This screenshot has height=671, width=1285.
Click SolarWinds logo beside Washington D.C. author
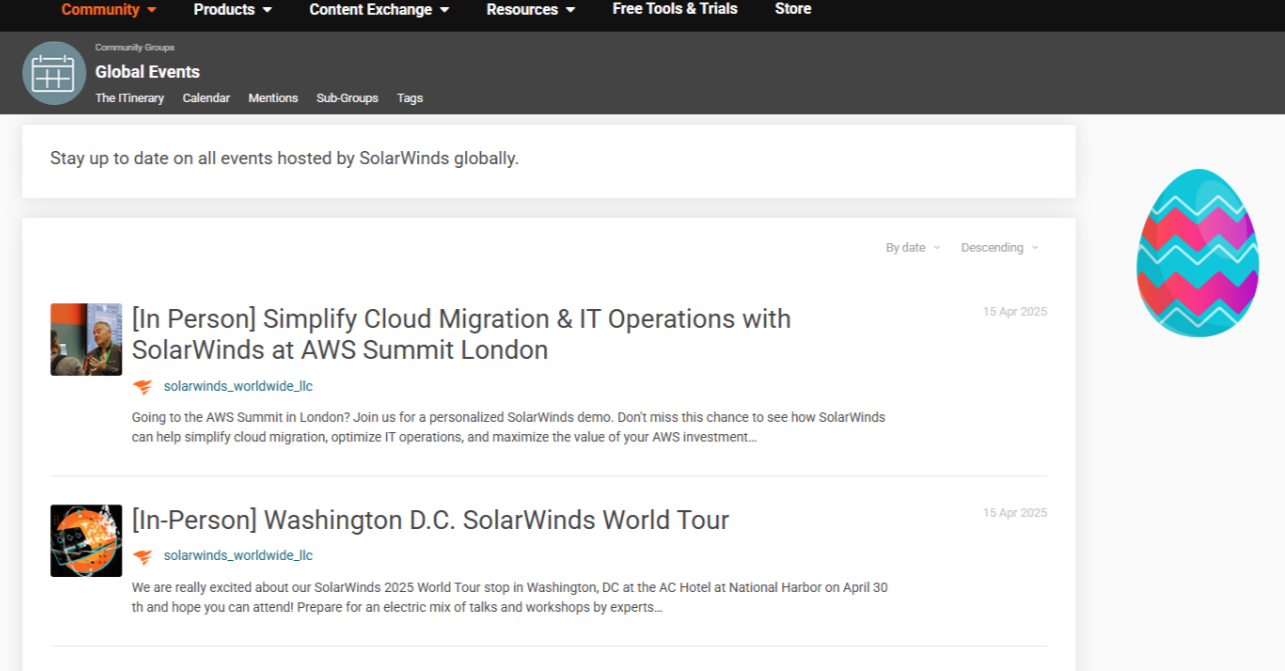pos(143,556)
